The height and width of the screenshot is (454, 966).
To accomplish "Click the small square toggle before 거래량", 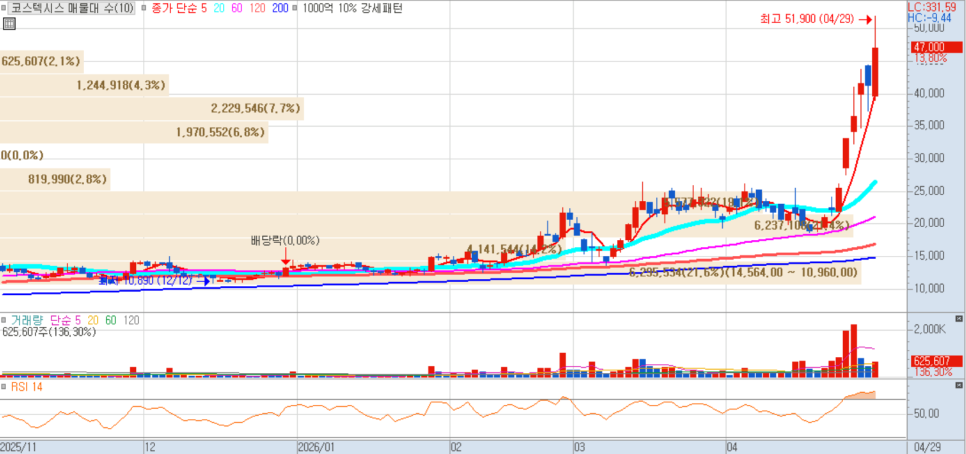I will pyautogui.click(x=5, y=320).
